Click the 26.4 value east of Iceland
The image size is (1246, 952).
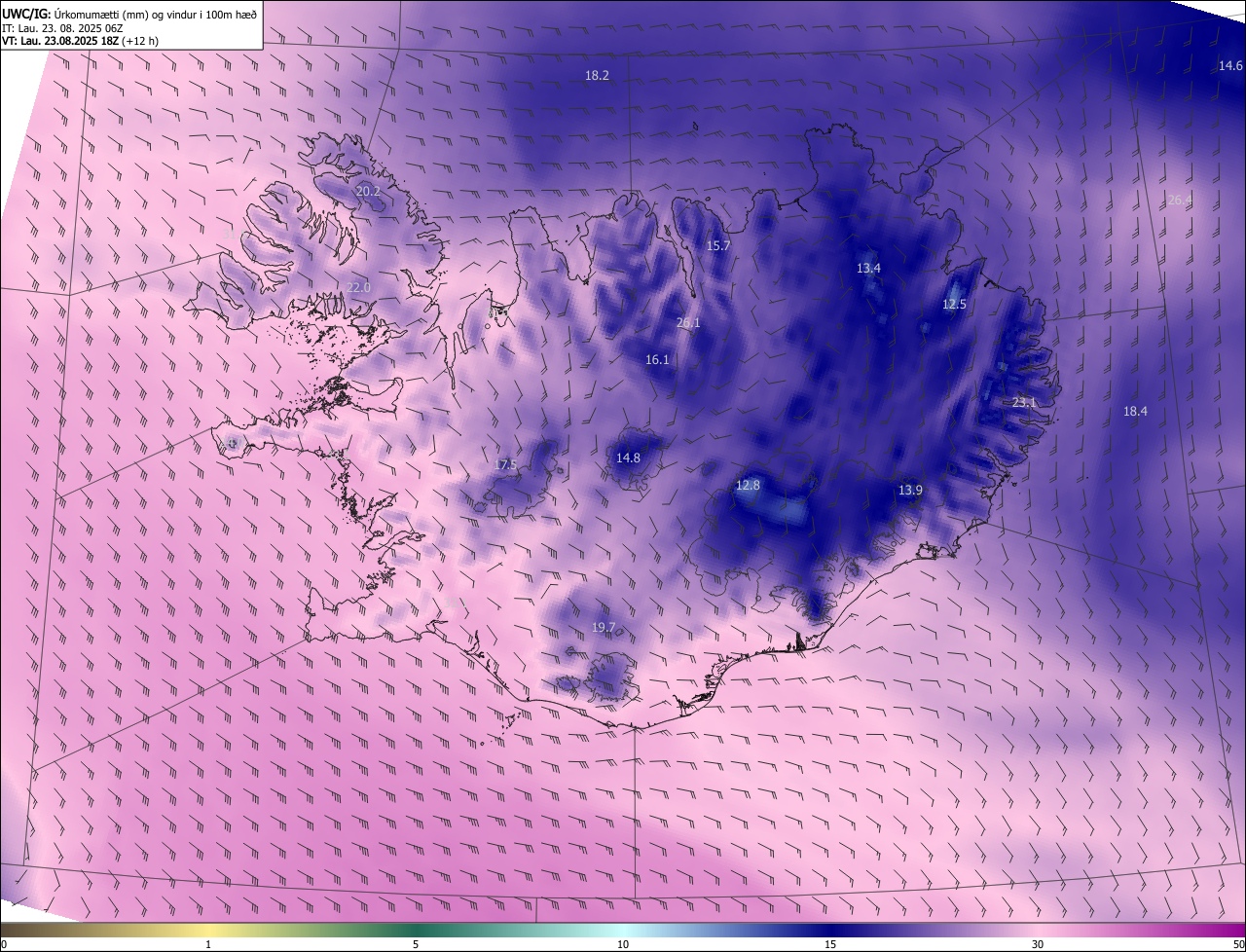(1180, 200)
